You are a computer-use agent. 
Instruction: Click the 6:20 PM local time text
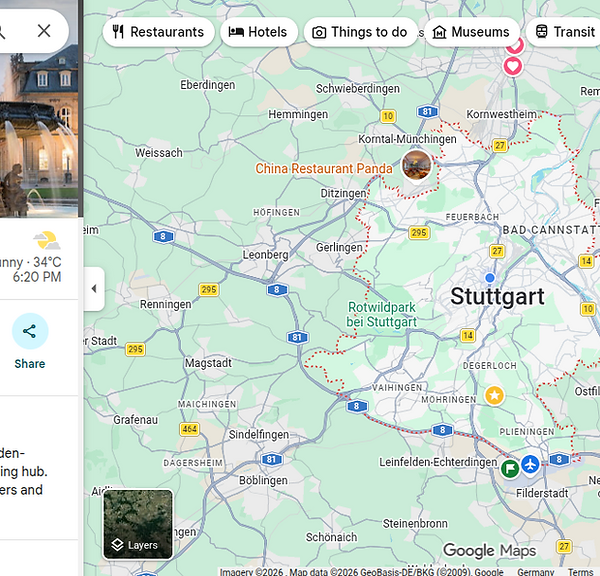[37, 277]
